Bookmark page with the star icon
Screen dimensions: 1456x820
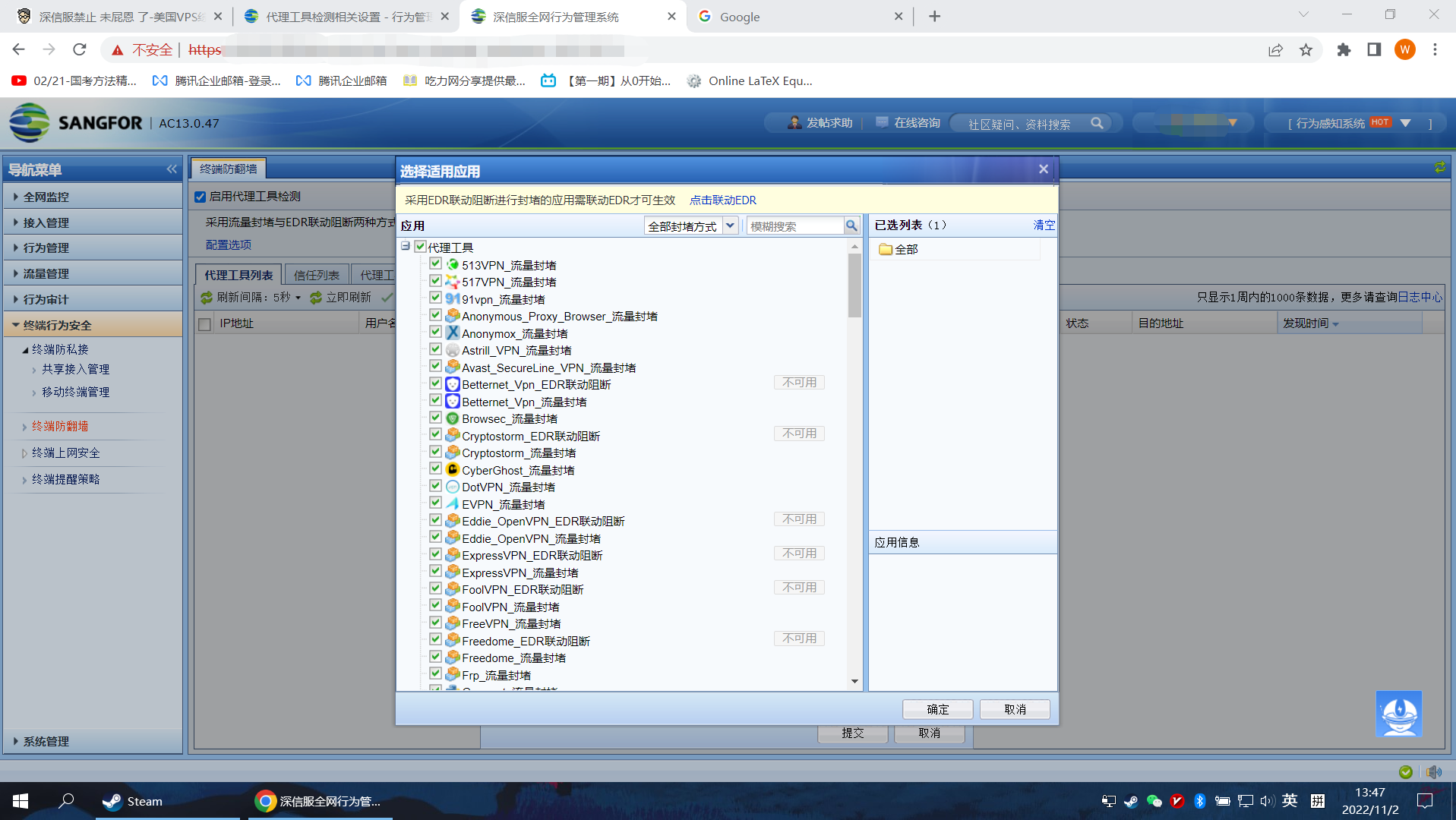[1306, 50]
